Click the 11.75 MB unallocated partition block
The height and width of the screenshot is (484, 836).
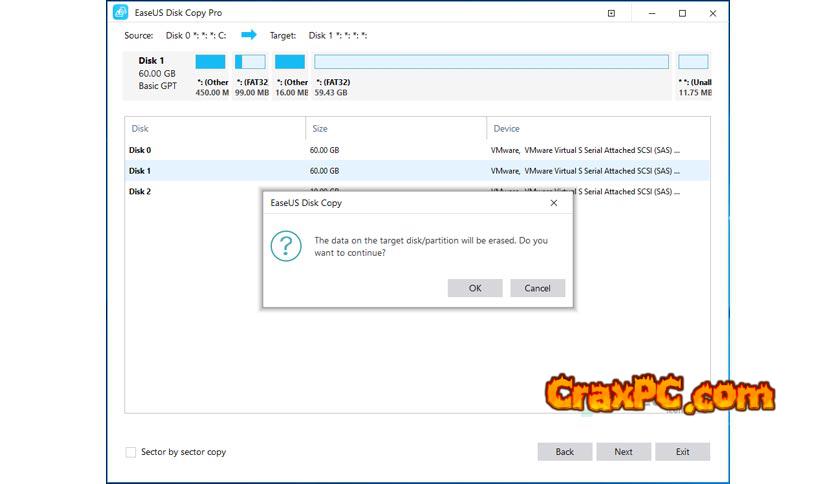(693, 62)
